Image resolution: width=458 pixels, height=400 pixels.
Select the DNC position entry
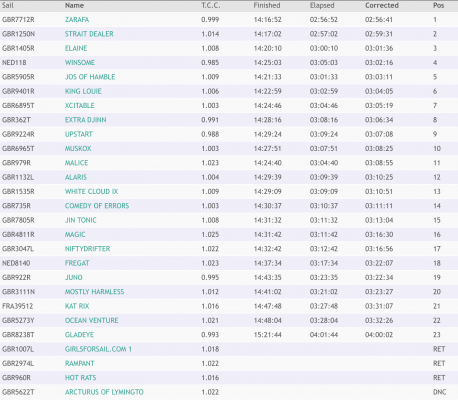click(439, 392)
